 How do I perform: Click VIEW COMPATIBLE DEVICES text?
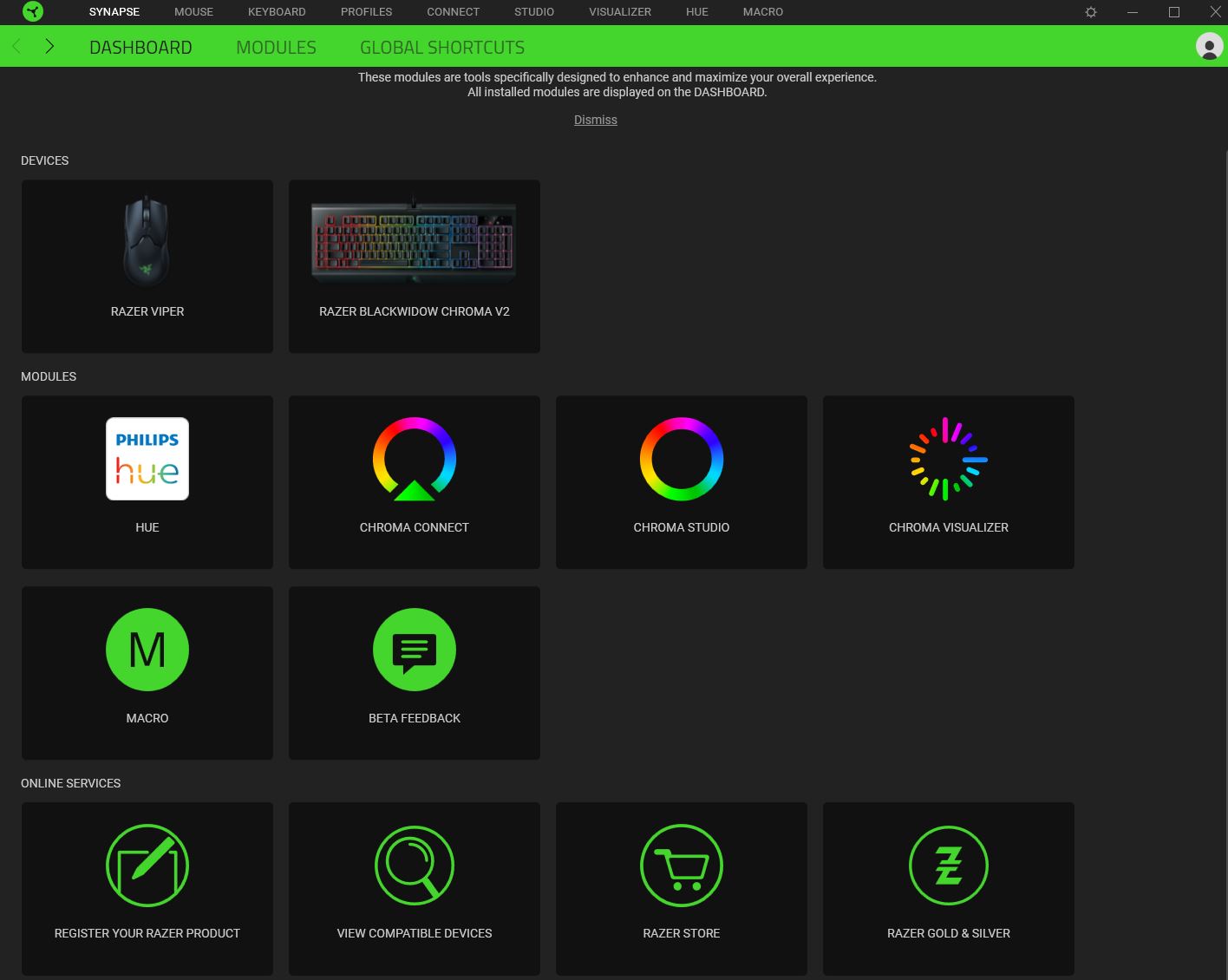[415, 933]
